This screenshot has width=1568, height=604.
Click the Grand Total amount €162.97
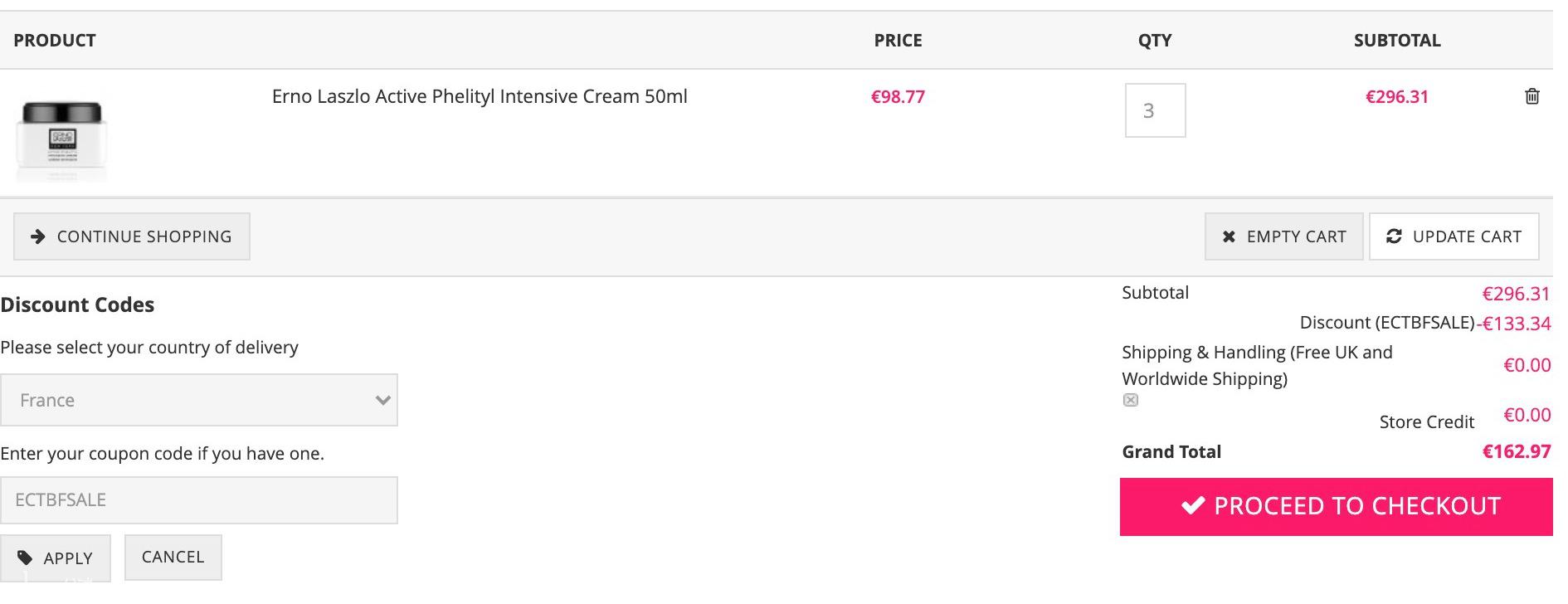coord(1517,451)
